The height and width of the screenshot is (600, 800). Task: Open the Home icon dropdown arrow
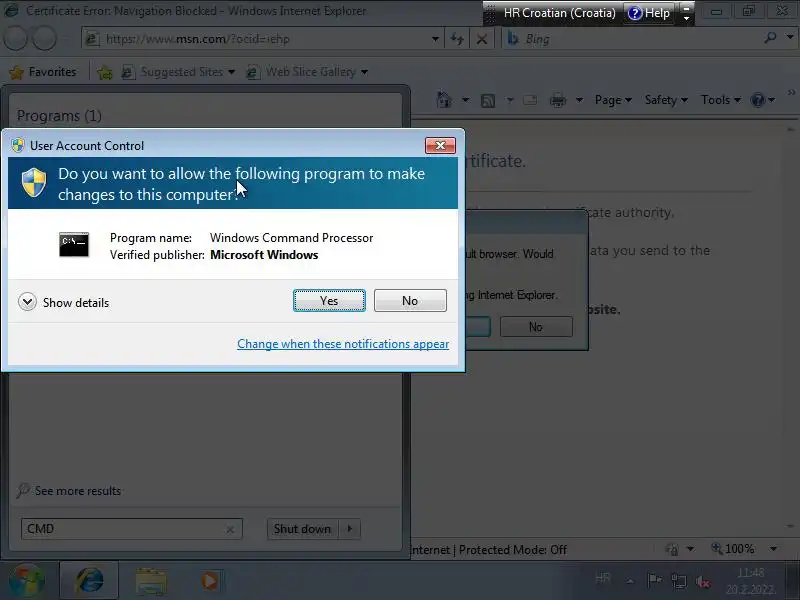pos(465,100)
